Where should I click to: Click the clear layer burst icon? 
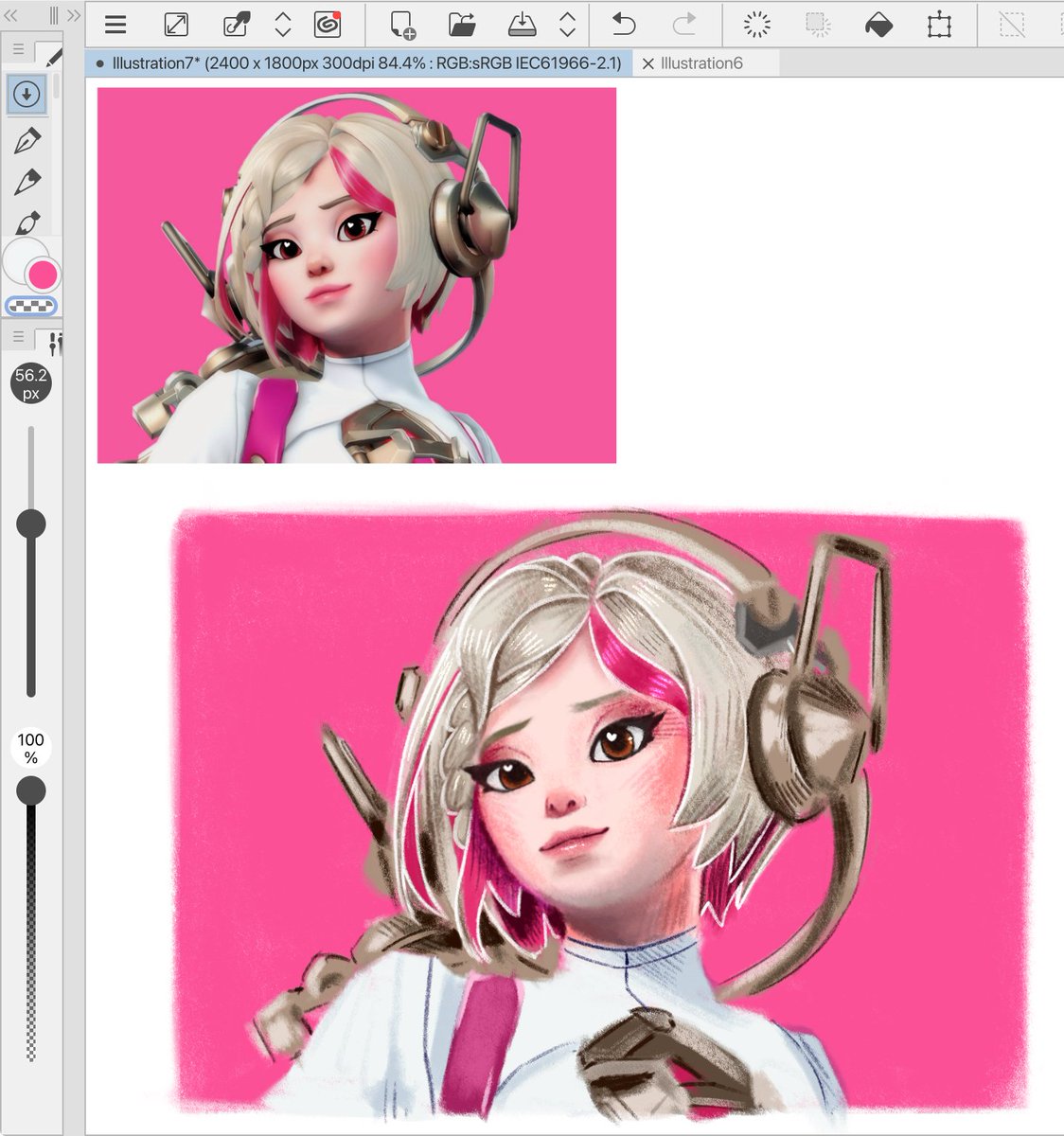(x=757, y=25)
